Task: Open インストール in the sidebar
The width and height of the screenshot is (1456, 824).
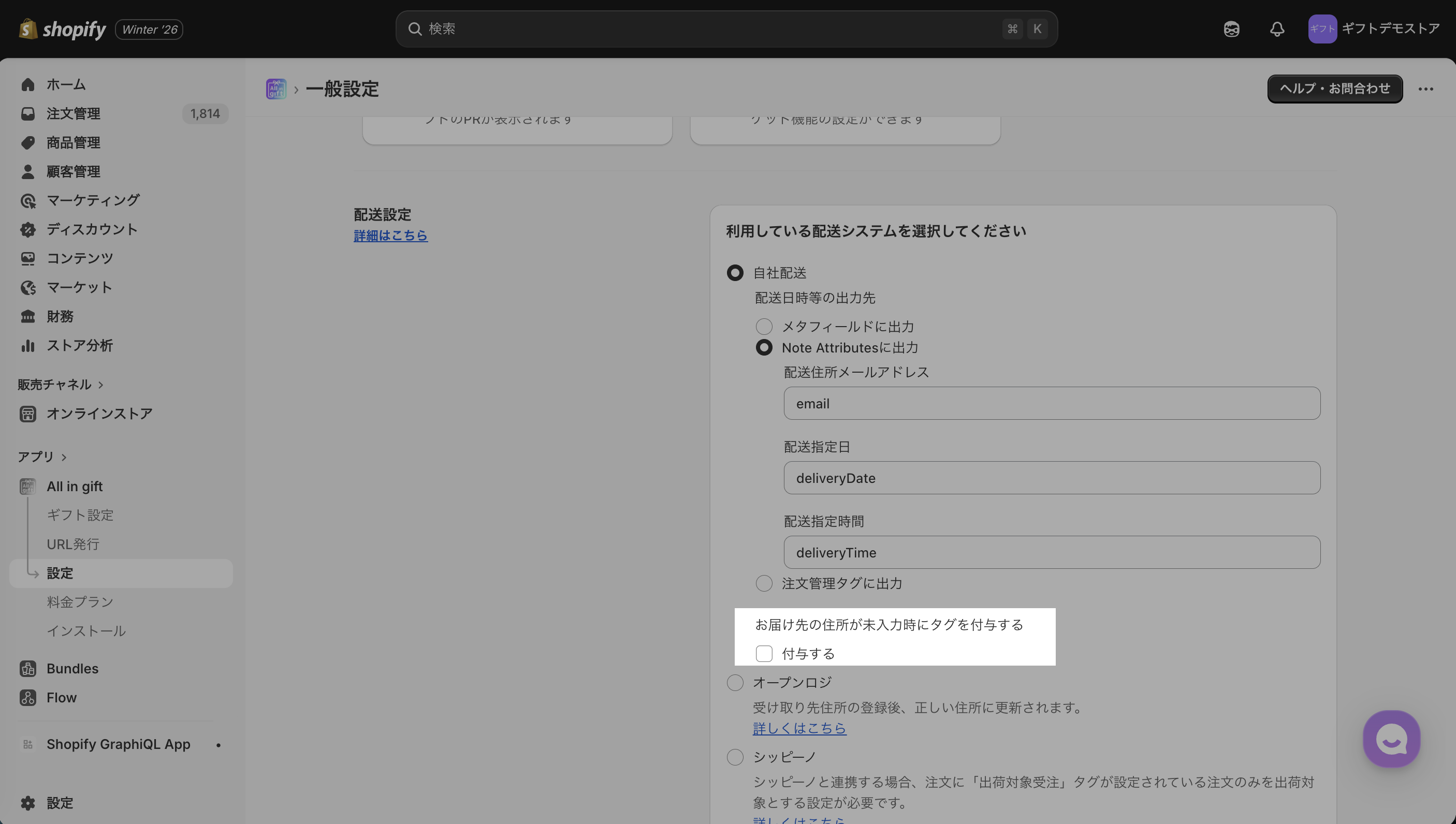Action: 86,631
